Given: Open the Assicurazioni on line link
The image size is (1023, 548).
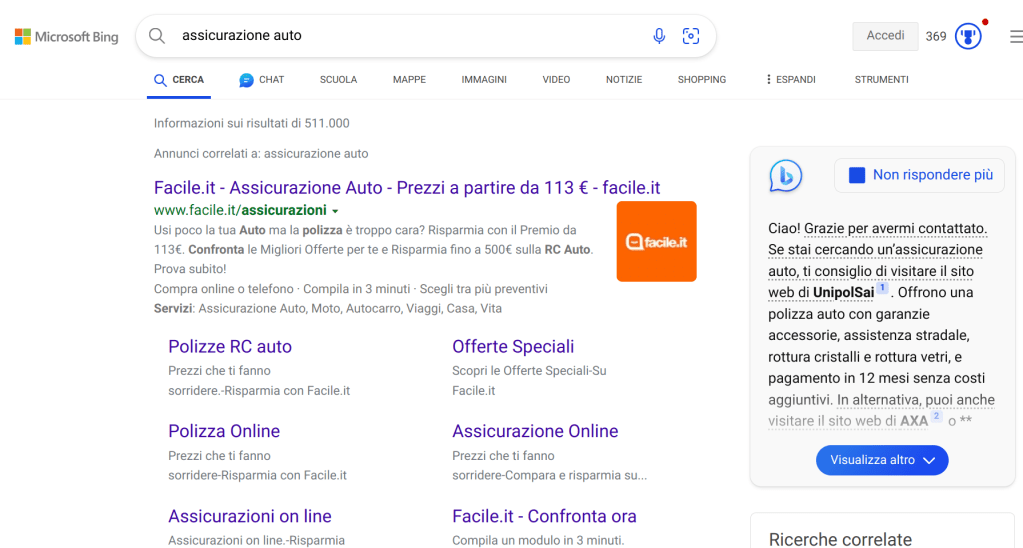Looking at the screenshot, I should coord(250,516).
